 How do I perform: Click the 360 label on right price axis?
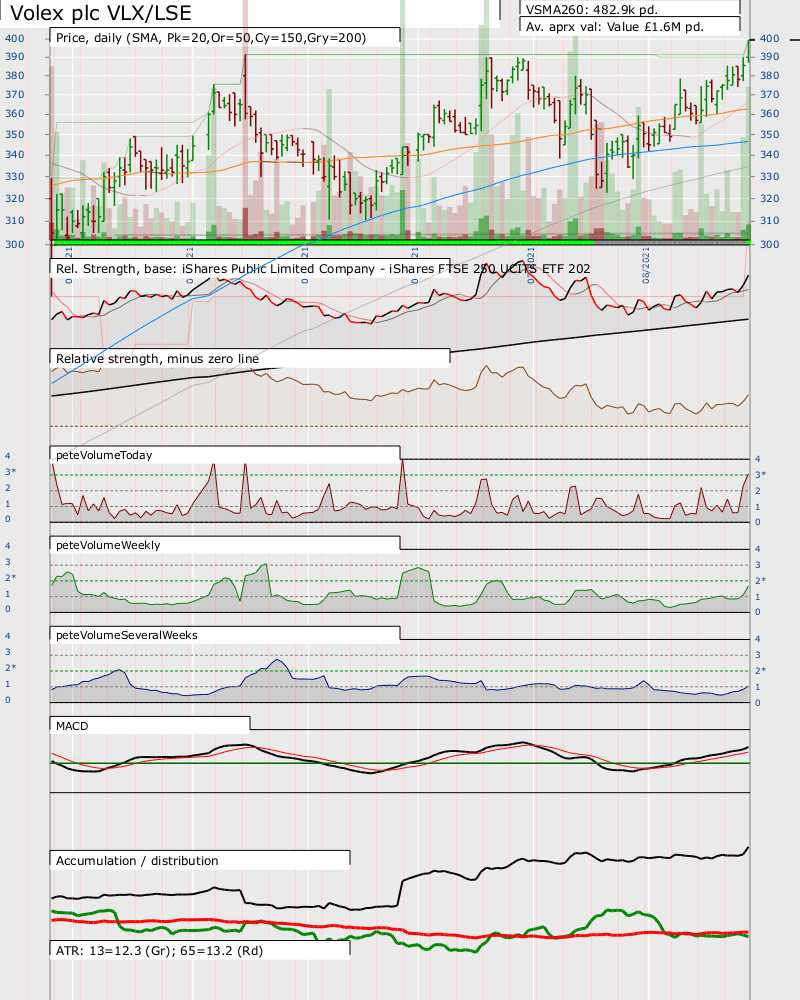coord(769,114)
